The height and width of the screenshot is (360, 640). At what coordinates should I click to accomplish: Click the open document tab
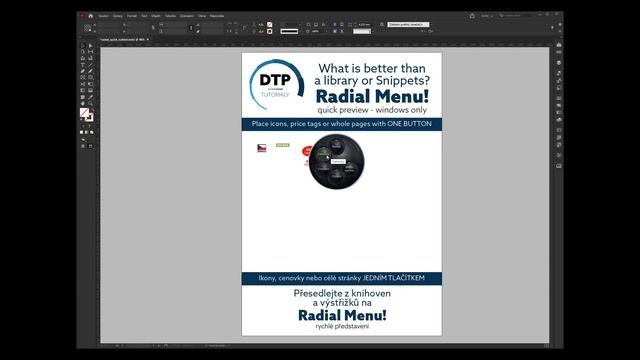tap(122, 40)
